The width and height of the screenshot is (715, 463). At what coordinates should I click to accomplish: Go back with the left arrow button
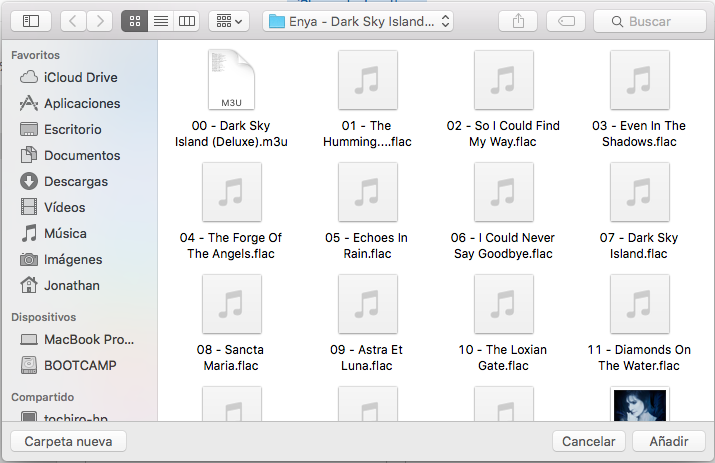(x=73, y=21)
